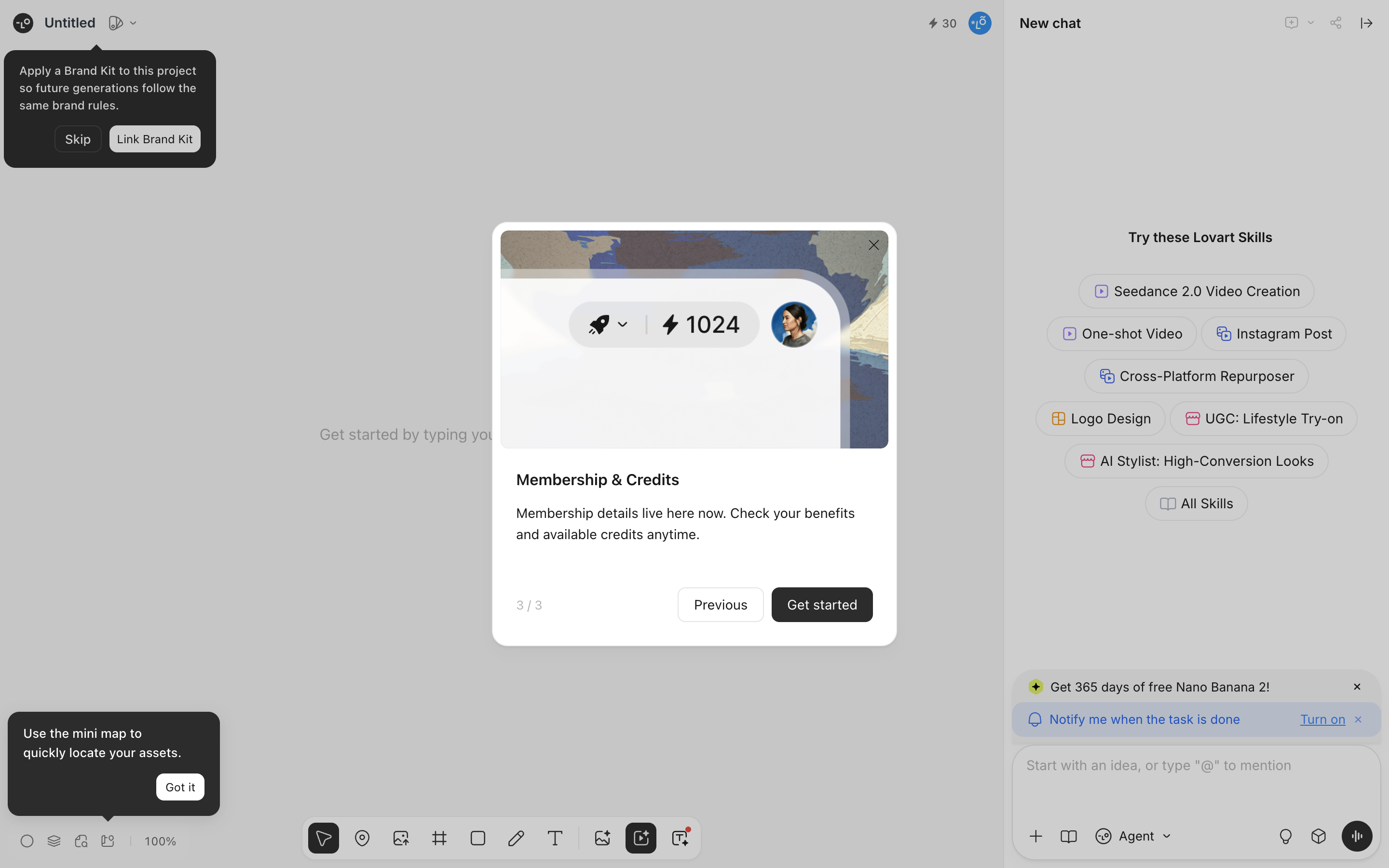
Task: Open the Brand Kit icon beside Untitled
Action: [x=115, y=23]
